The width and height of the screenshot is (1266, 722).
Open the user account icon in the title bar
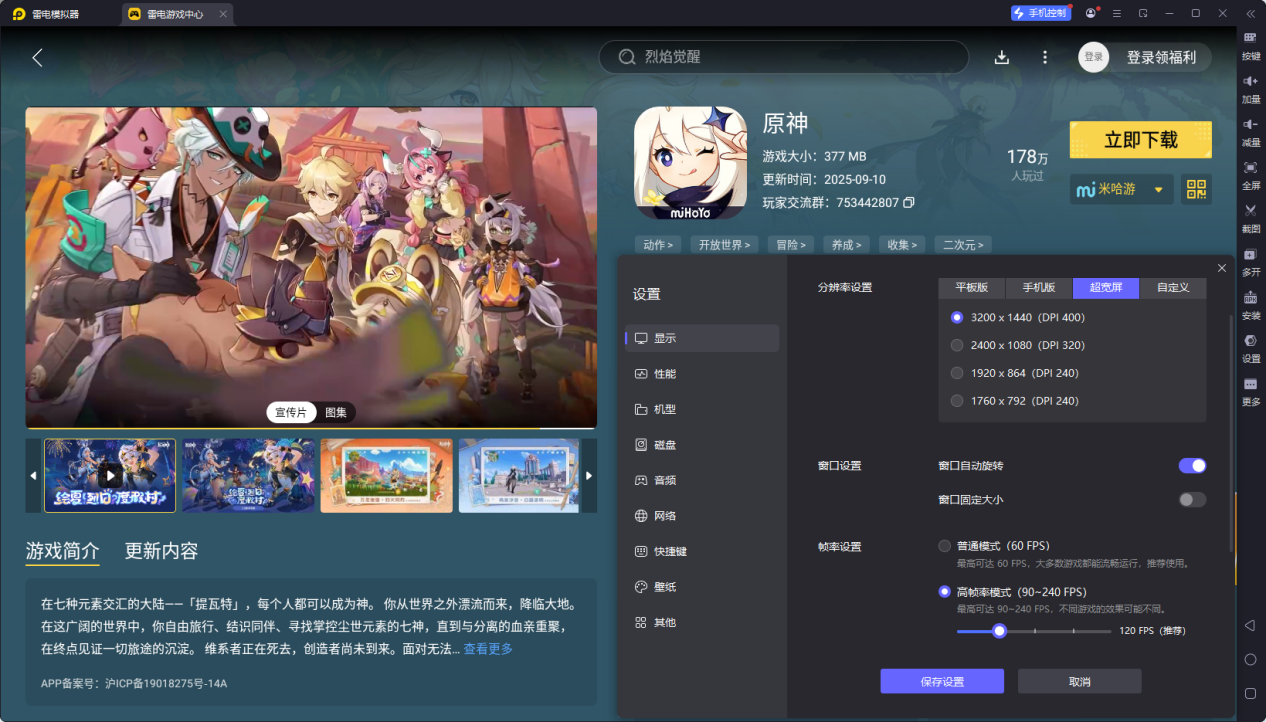click(x=1090, y=13)
